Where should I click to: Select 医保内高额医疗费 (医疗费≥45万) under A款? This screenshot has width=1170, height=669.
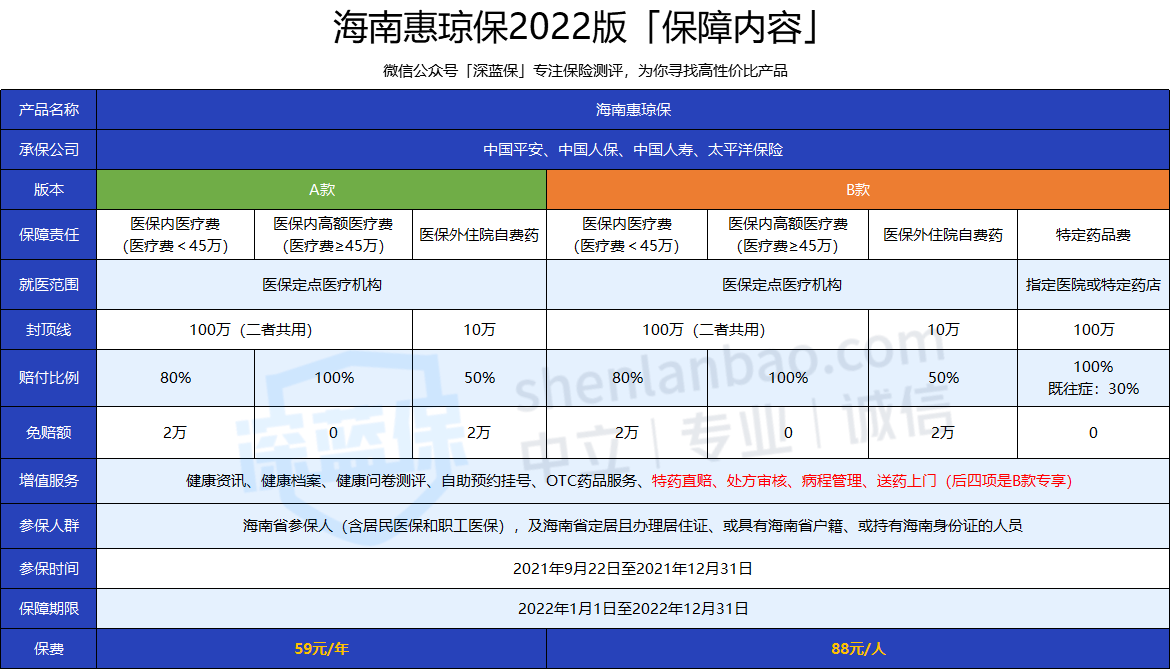click(334, 234)
